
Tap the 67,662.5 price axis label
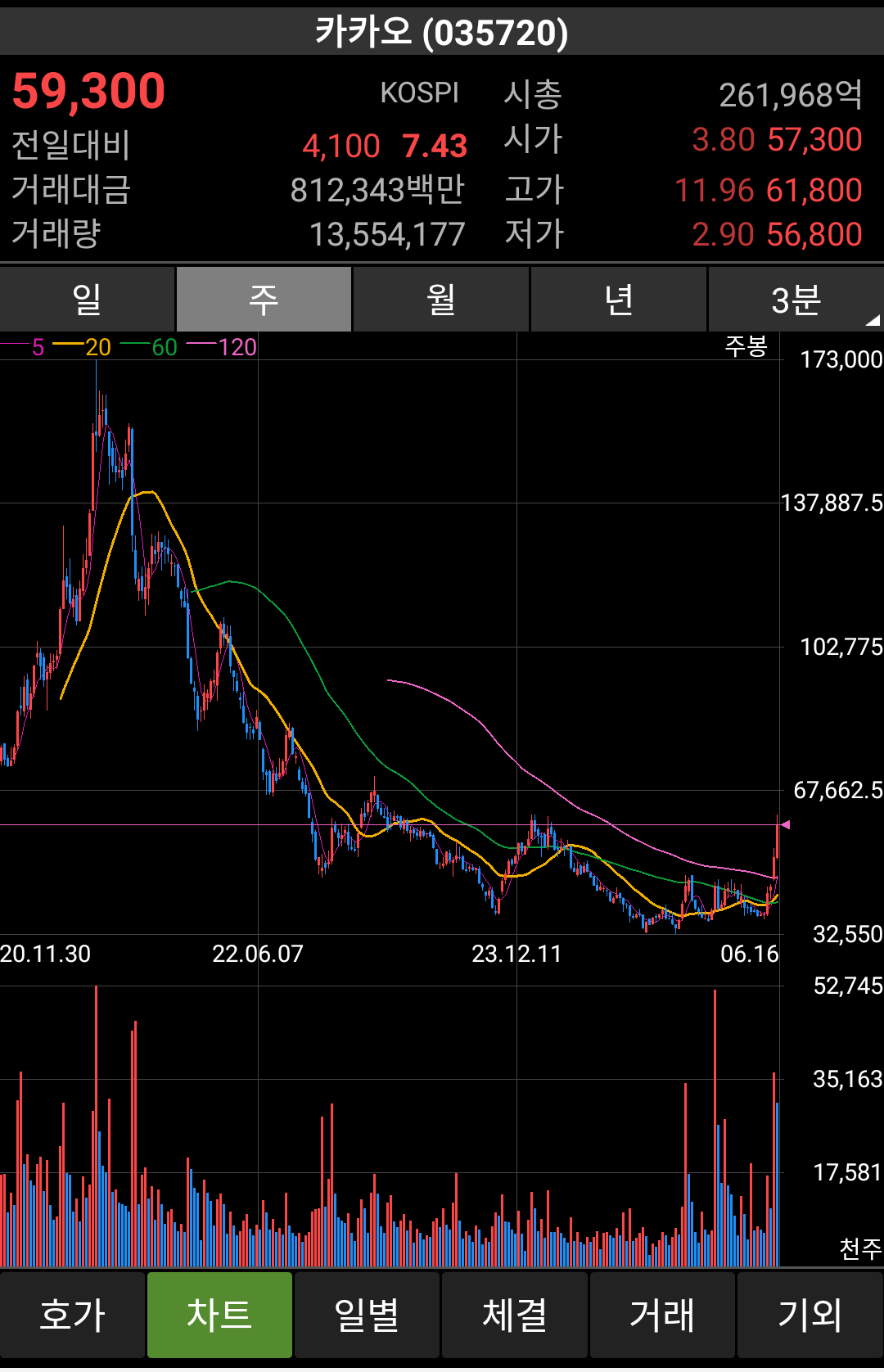(838, 790)
